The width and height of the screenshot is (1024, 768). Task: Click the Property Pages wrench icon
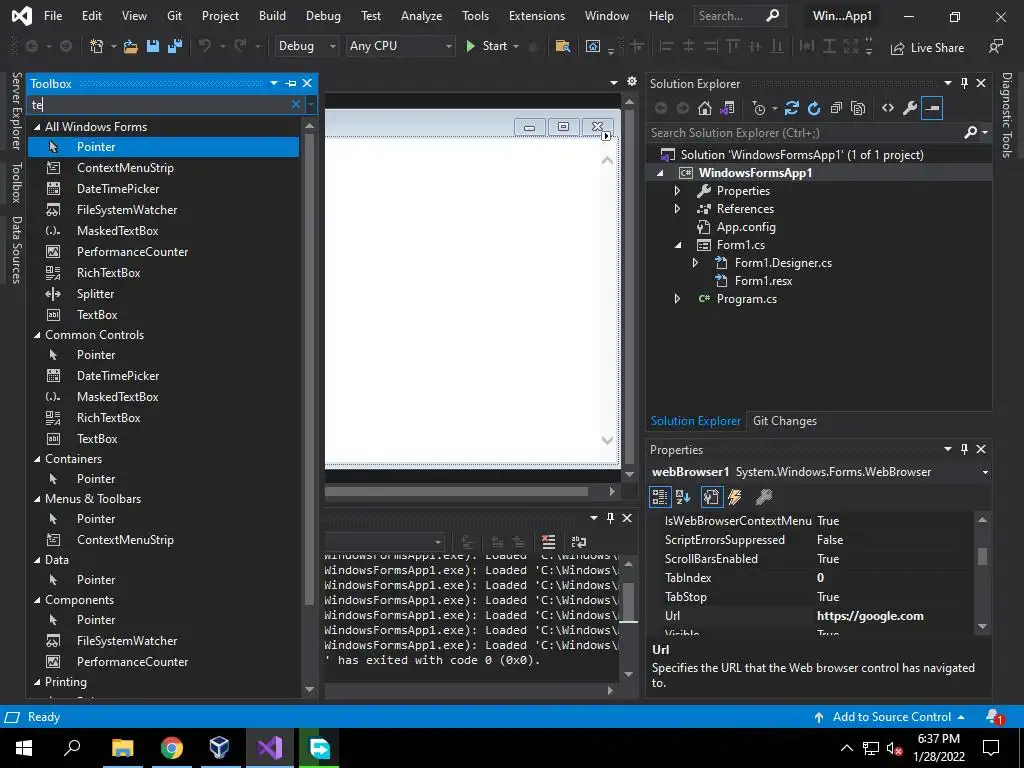(763, 497)
